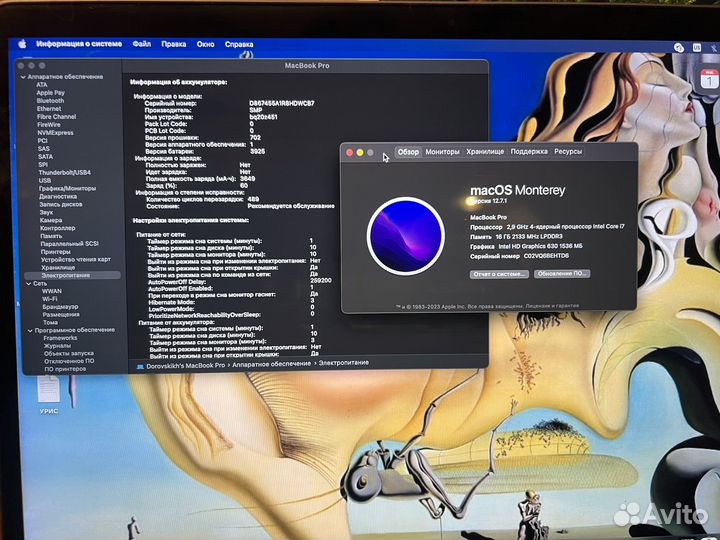Switch to the Хранилище tab
Screen dimensions: 720x540
tap(485, 152)
